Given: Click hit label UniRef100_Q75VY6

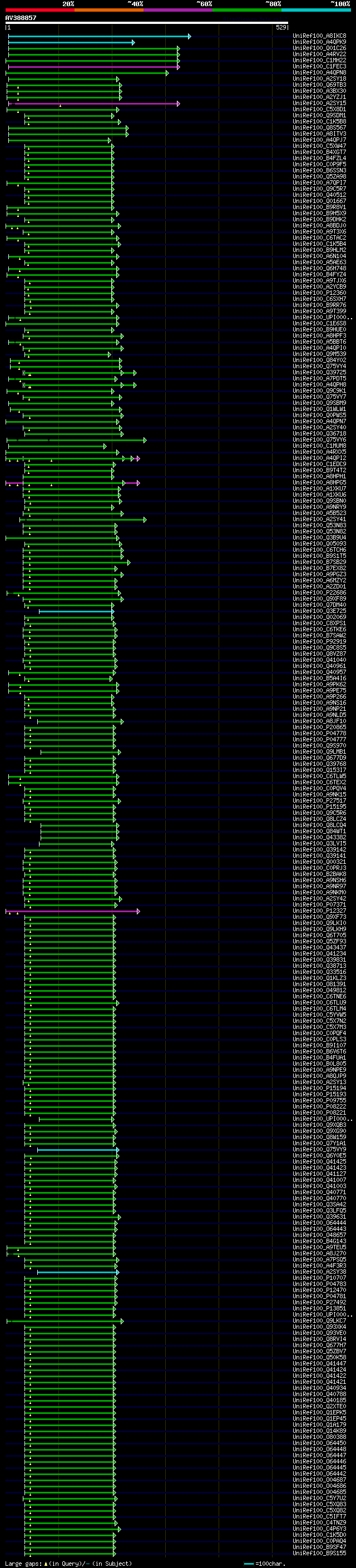Looking at the screenshot, I should (319, 439).
